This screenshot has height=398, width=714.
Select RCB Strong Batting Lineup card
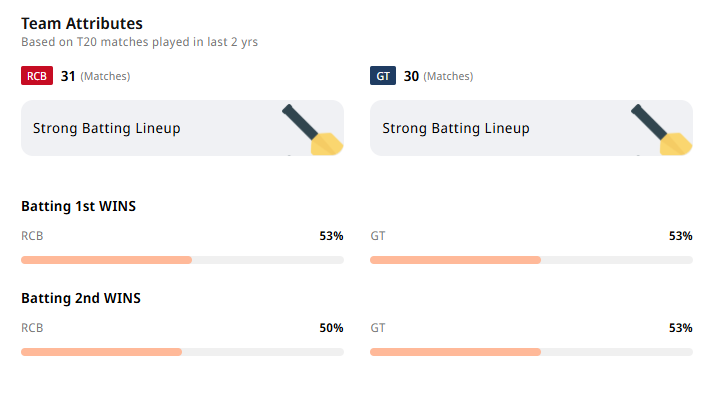182,128
